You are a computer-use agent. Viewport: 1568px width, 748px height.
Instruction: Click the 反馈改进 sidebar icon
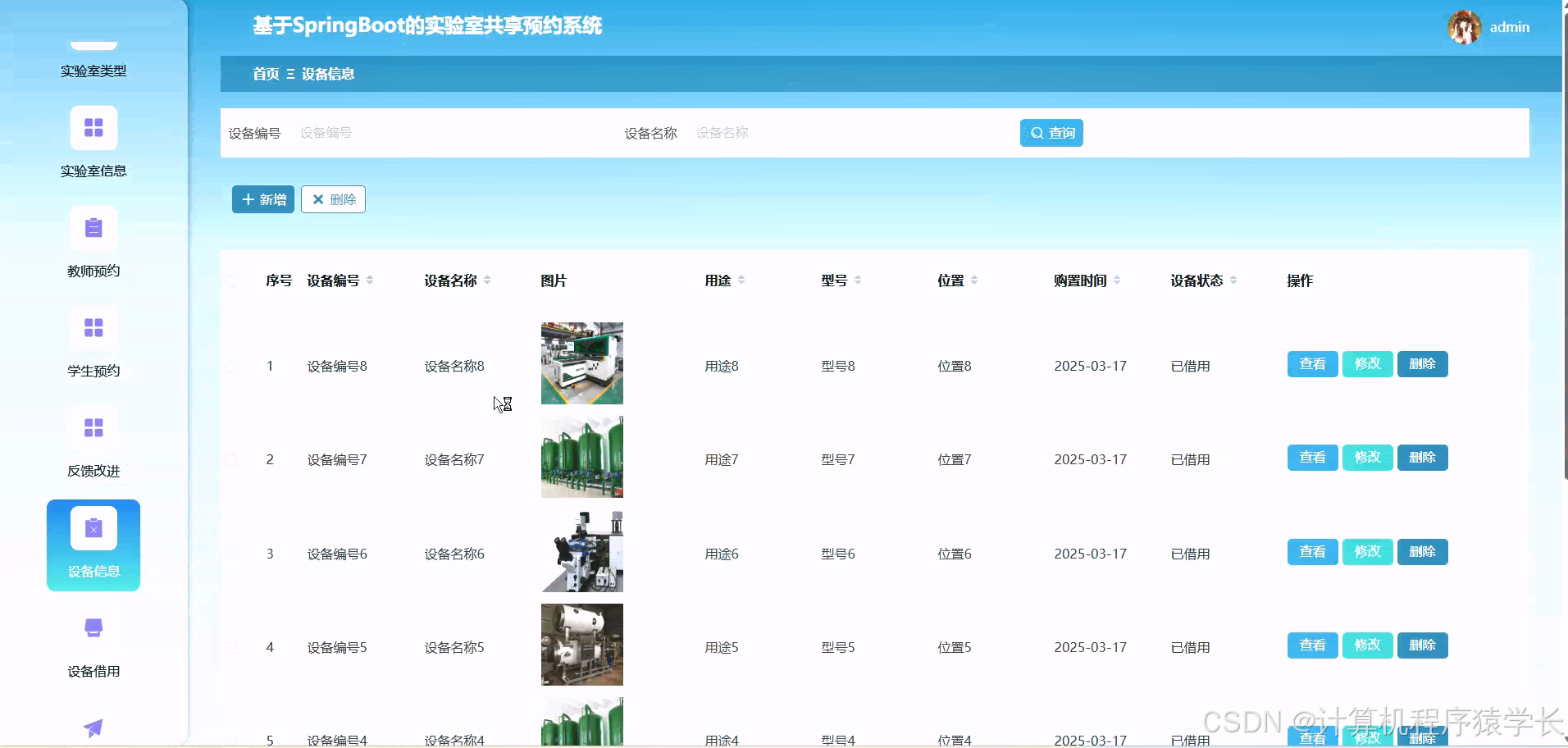(x=93, y=427)
